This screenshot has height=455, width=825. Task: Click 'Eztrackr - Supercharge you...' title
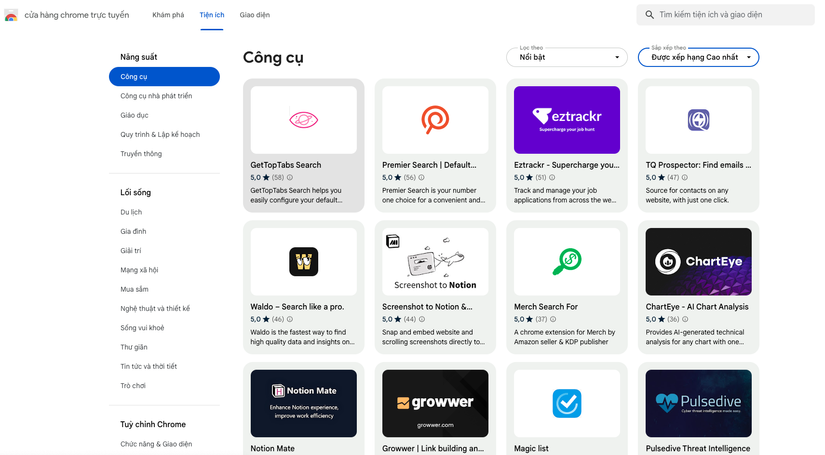(x=567, y=165)
